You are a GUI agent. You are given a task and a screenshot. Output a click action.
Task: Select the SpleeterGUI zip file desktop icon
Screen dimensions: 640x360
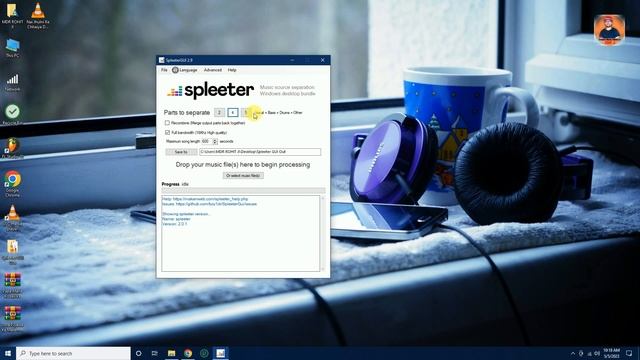point(12,252)
